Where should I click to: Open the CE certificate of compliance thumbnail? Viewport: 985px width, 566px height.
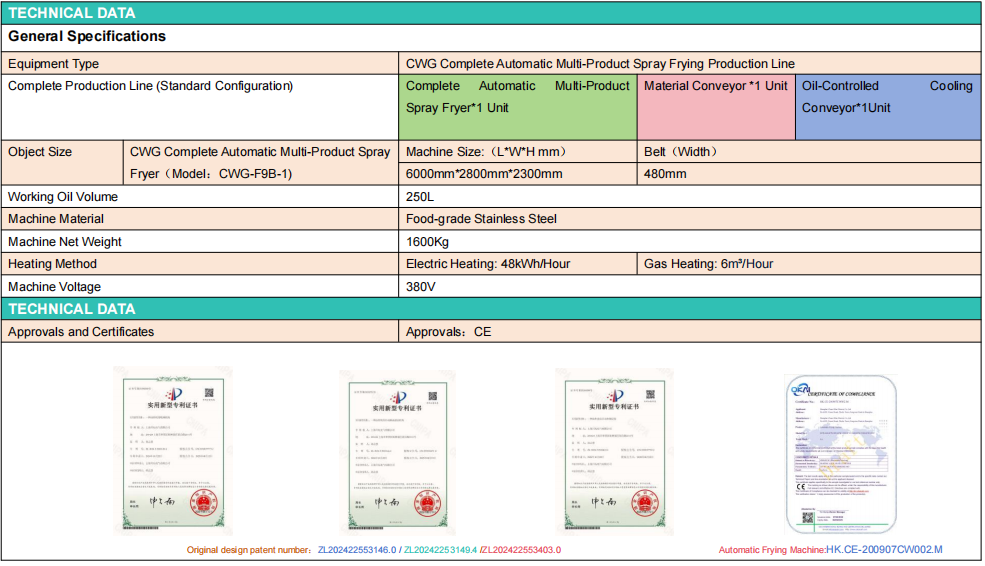[842, 453]
